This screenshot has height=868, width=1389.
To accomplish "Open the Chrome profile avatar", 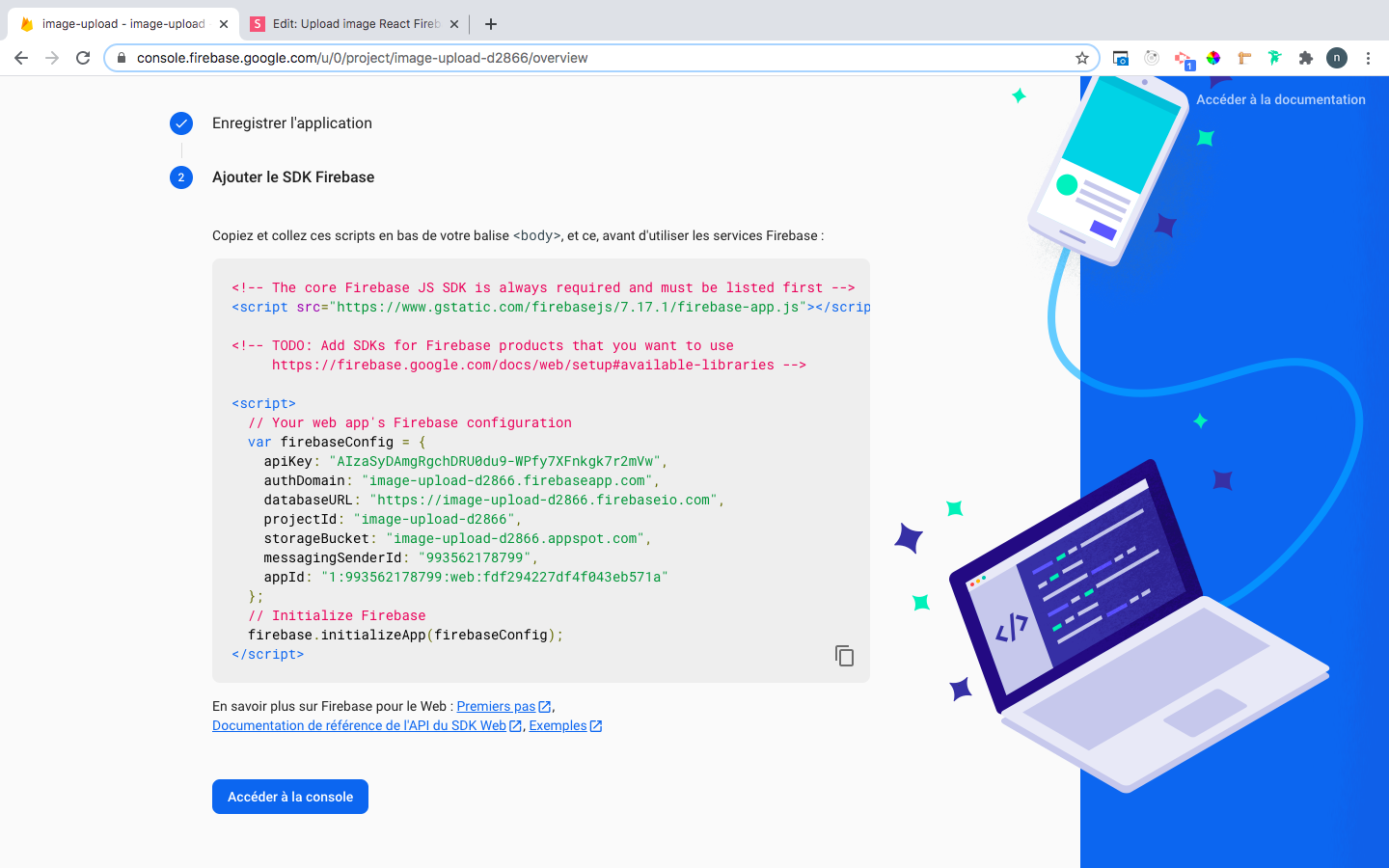I will tap(1337, 58).
